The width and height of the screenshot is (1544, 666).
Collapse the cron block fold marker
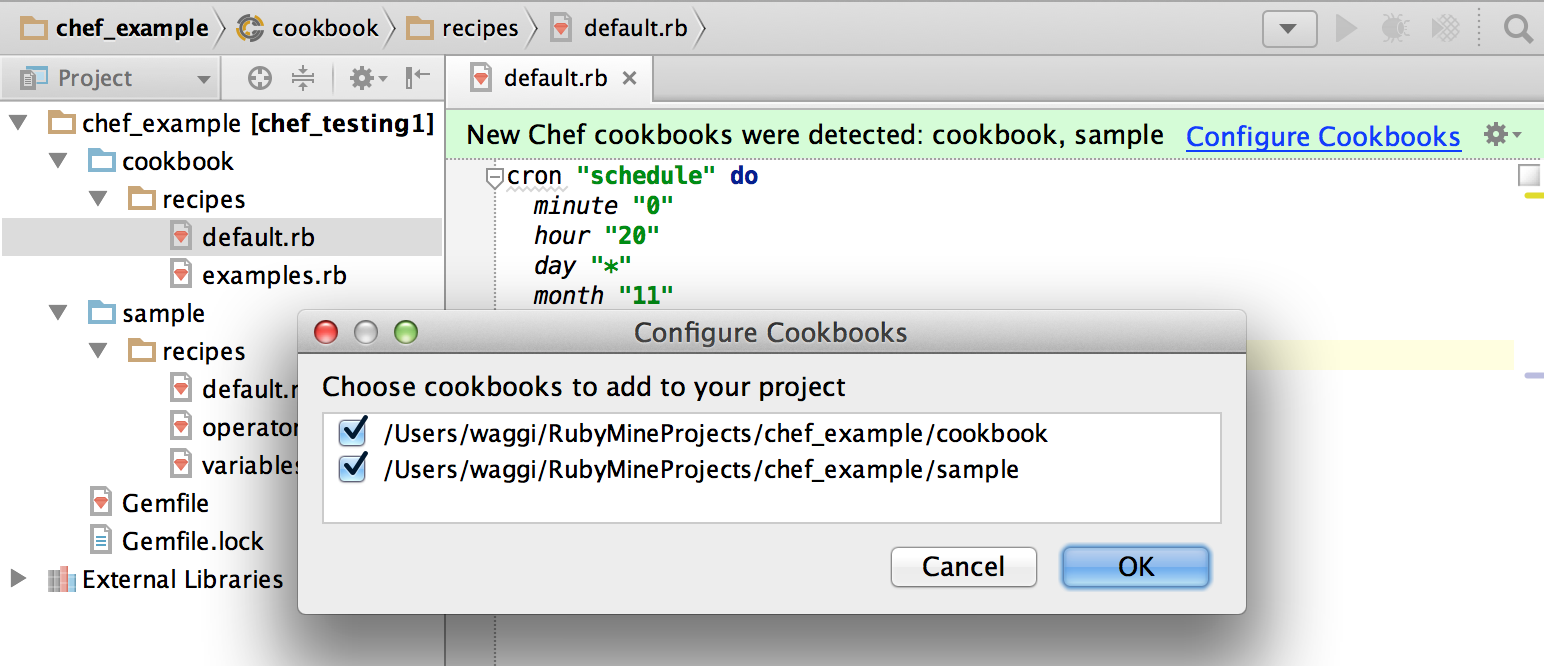click(x=494, y=178)
